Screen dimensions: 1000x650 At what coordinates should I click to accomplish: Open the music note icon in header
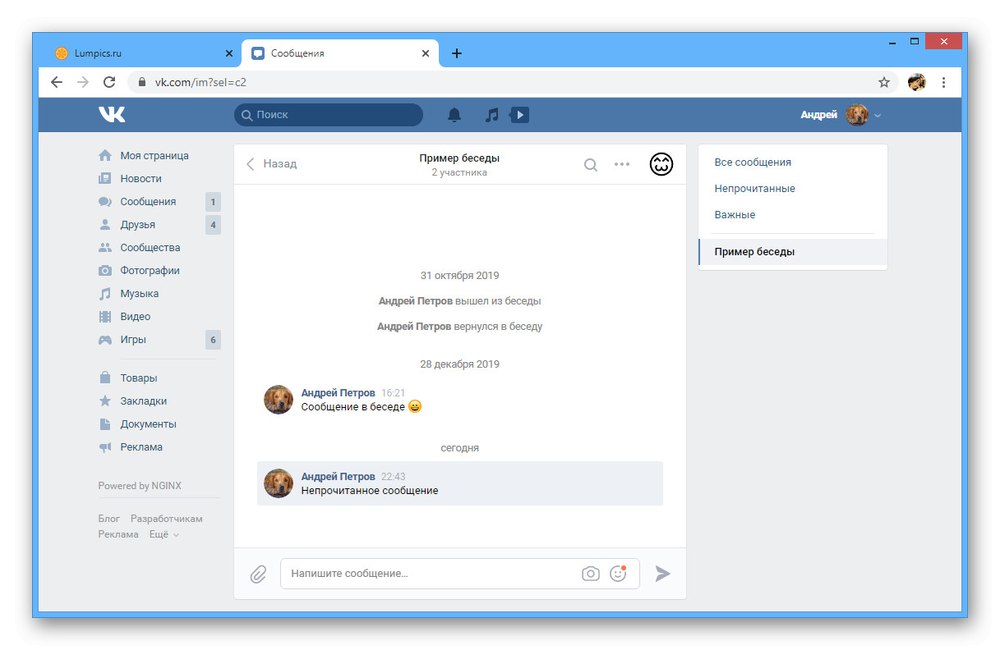tap(492, 115)
